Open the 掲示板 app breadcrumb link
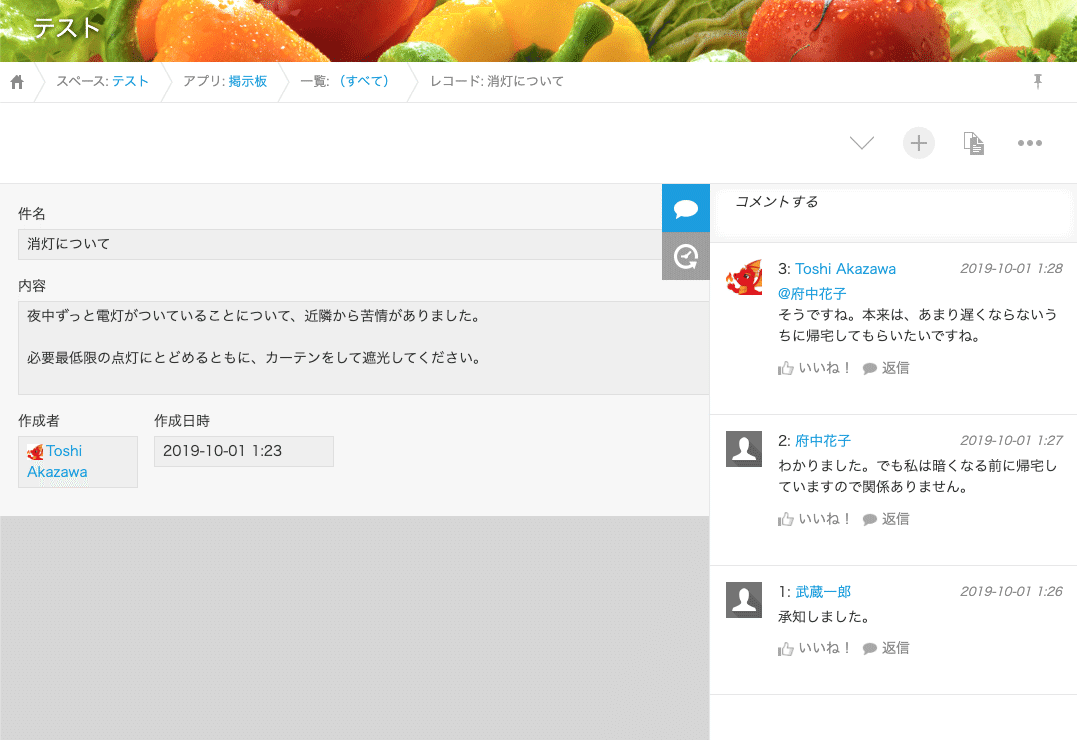This screenshot has height=740, width=1077. [248, 81]
